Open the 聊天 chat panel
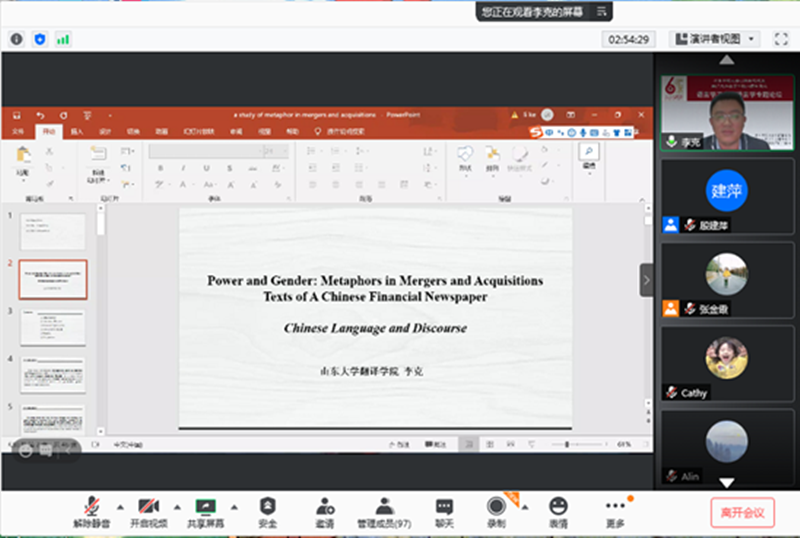Viewport: 800px width, 538px height. [x=443, y=512]
